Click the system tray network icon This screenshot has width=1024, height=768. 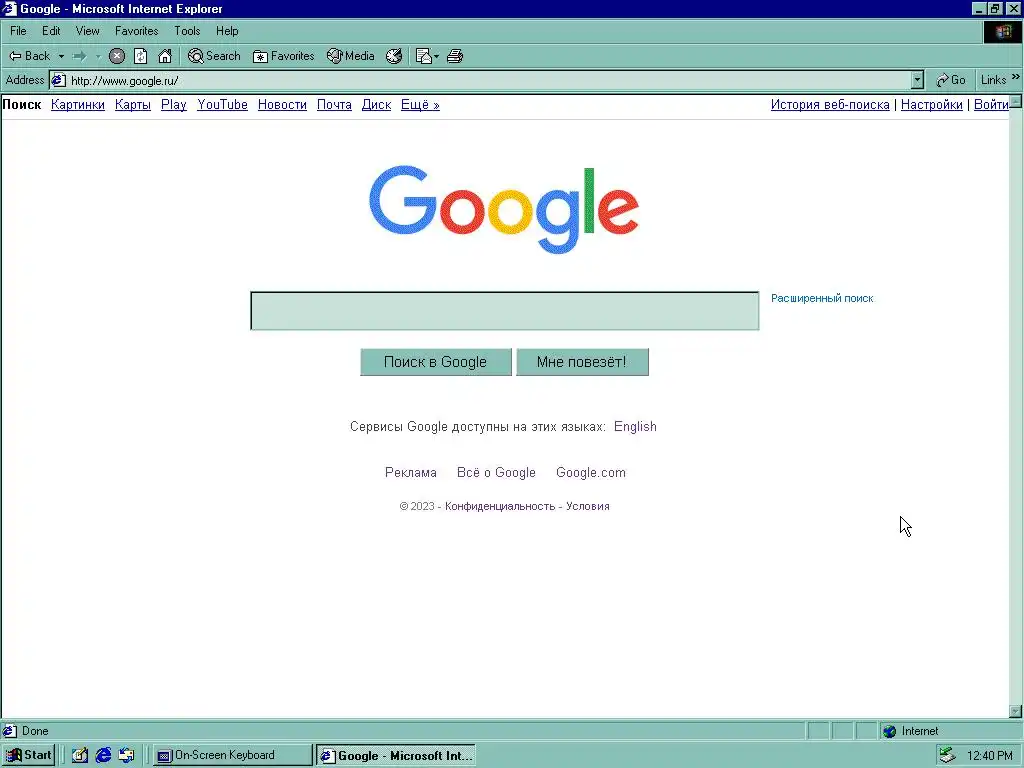[x=948, y=756]
